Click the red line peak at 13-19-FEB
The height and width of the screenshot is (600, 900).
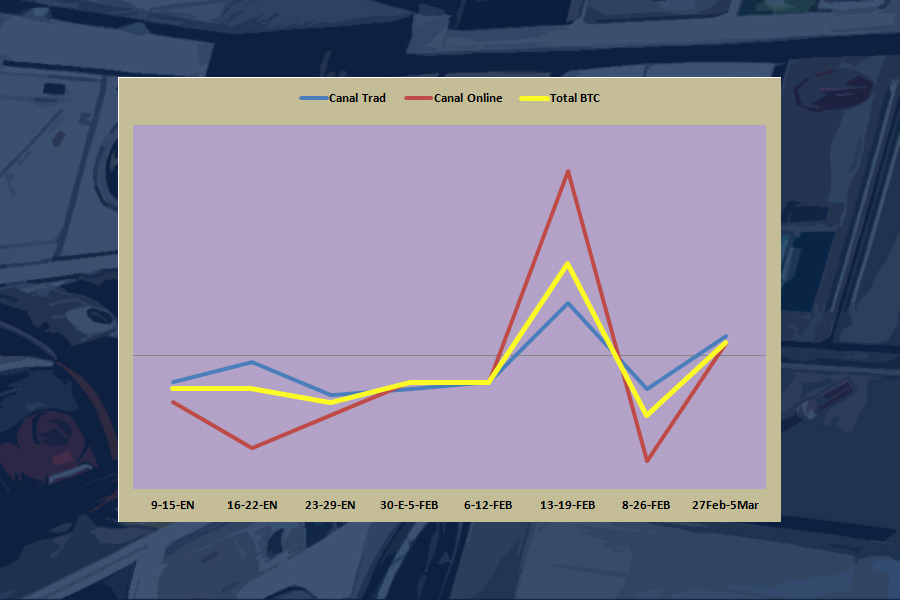tap(568, 172)
